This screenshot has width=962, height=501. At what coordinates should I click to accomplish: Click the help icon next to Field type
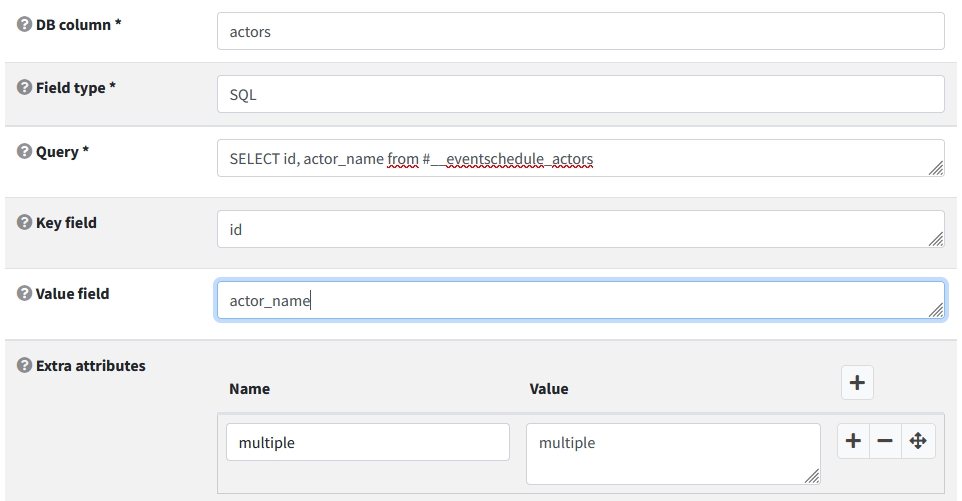point(24,88)
